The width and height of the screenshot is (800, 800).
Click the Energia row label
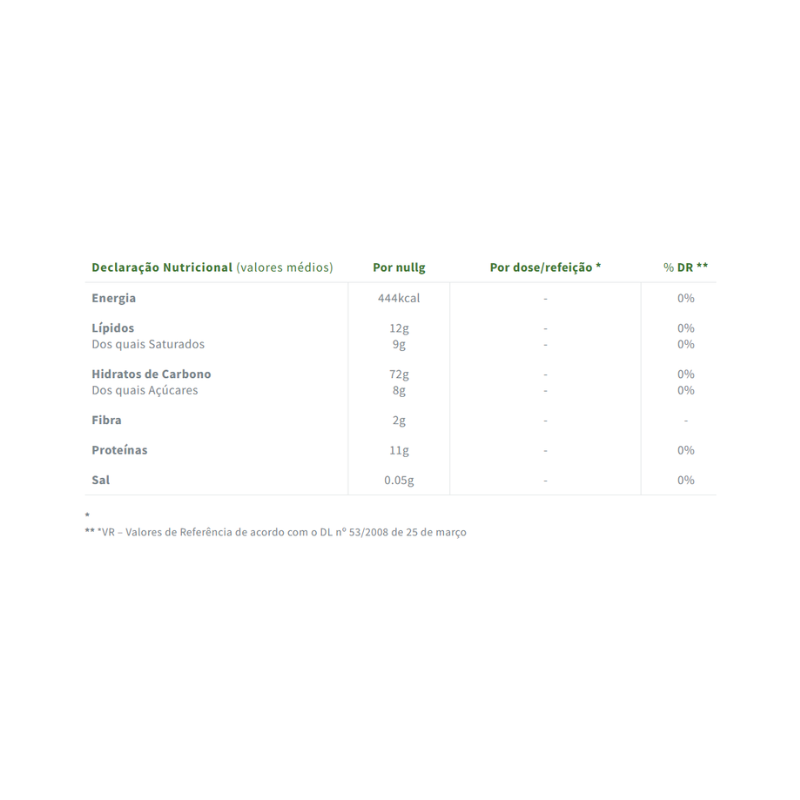pyautogui.click(x=114, y=298)
